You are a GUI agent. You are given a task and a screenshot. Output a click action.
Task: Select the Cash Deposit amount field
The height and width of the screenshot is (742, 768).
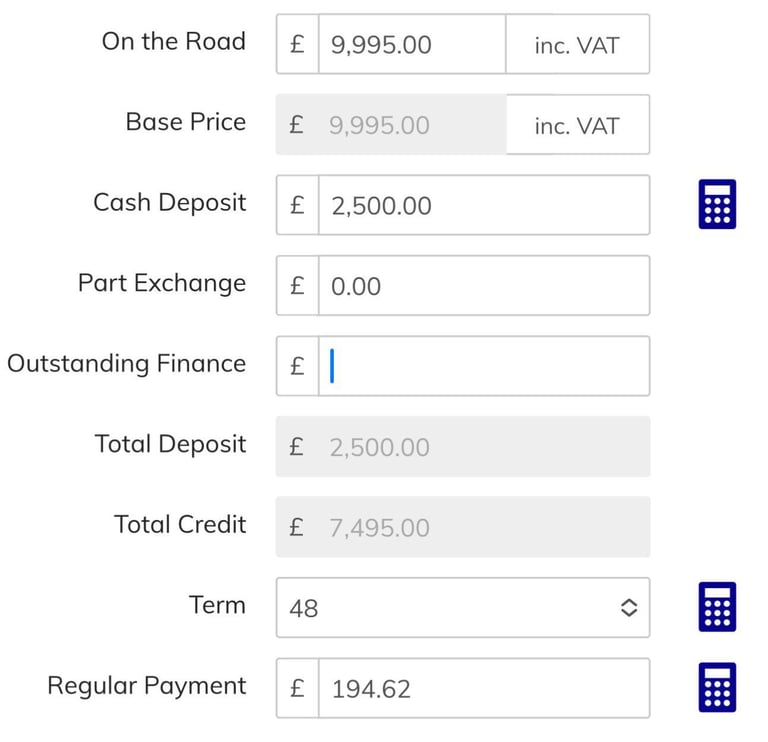[483, 205]
